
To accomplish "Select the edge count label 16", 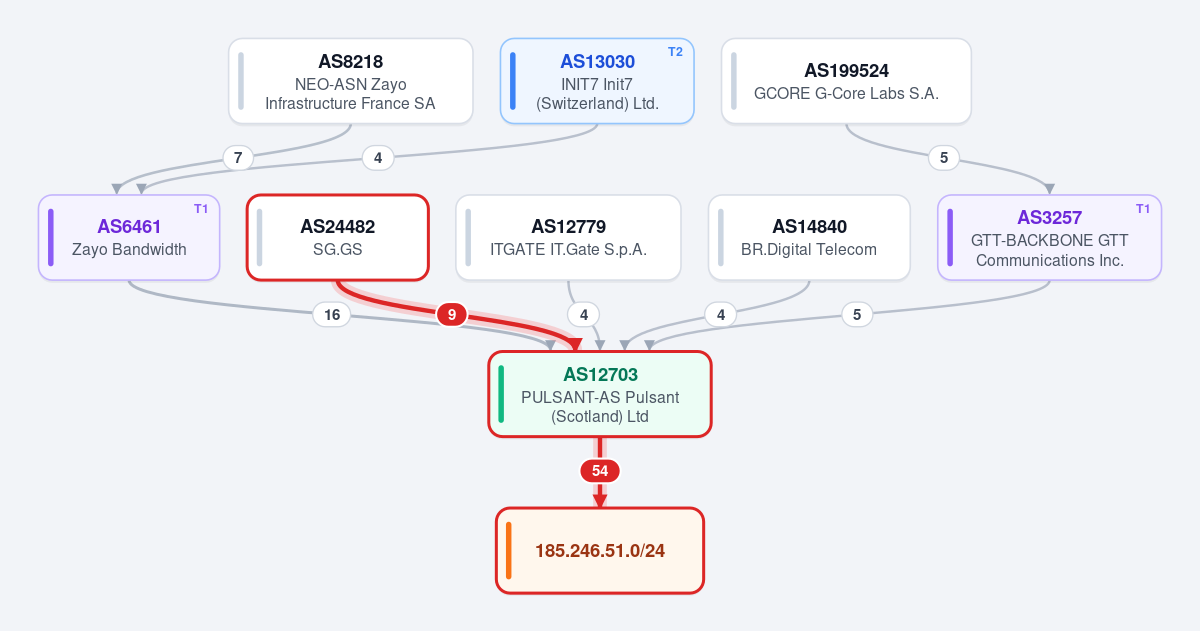I will [x=332, y=315].
